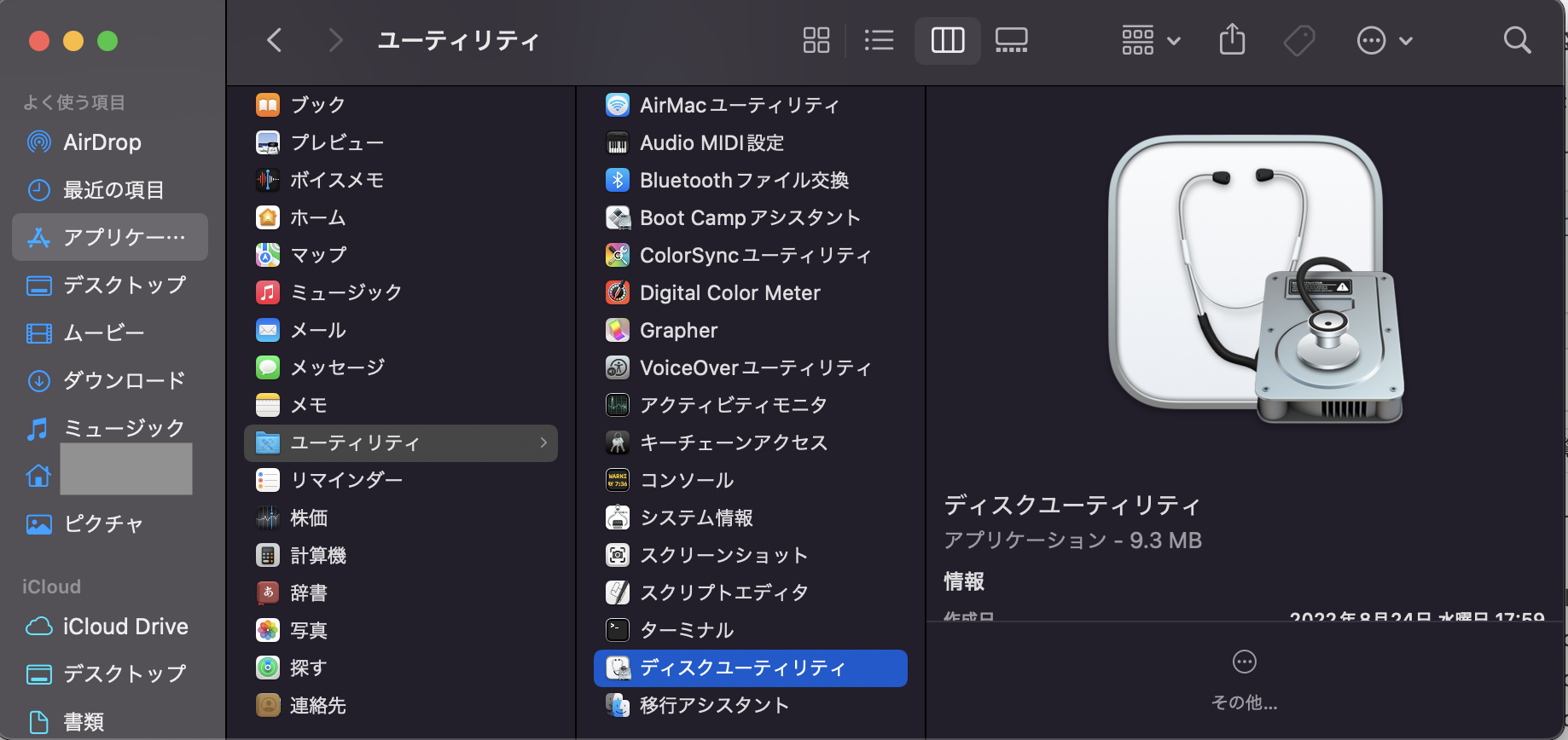
Task: Select スクリーンショット app icon
Action: pos(618,555)
